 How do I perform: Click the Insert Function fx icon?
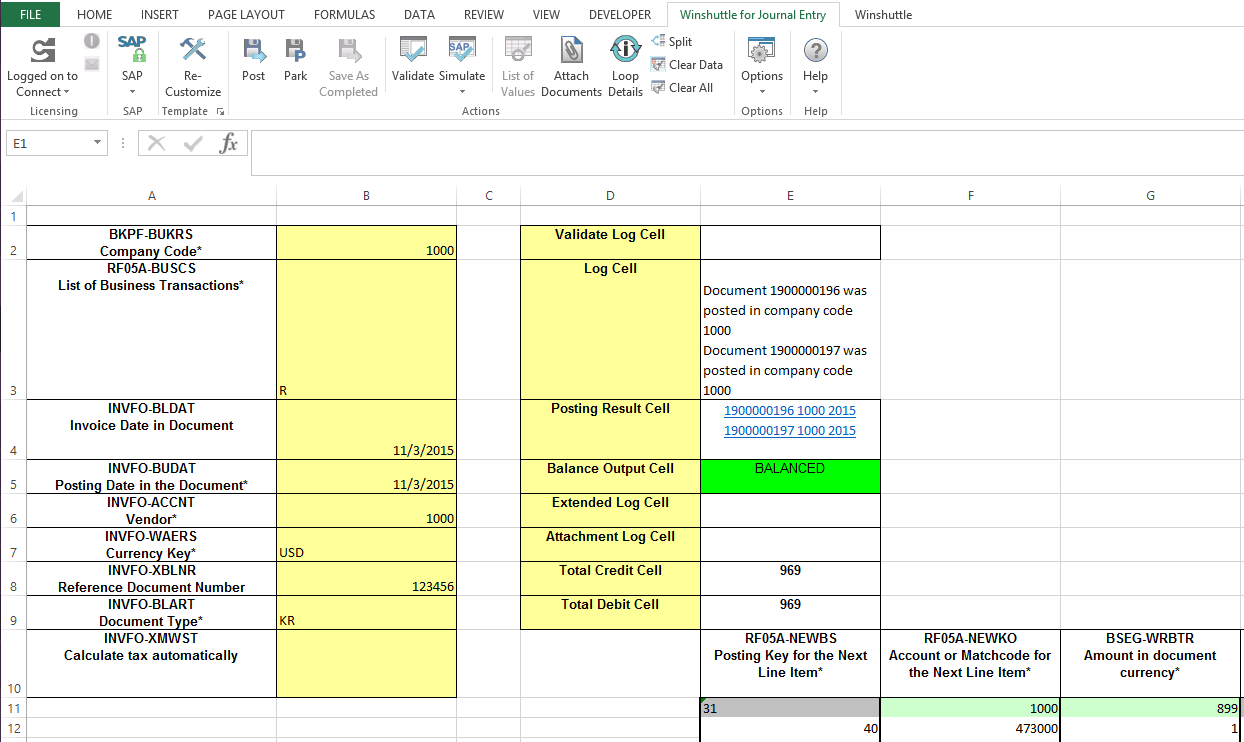229,143
